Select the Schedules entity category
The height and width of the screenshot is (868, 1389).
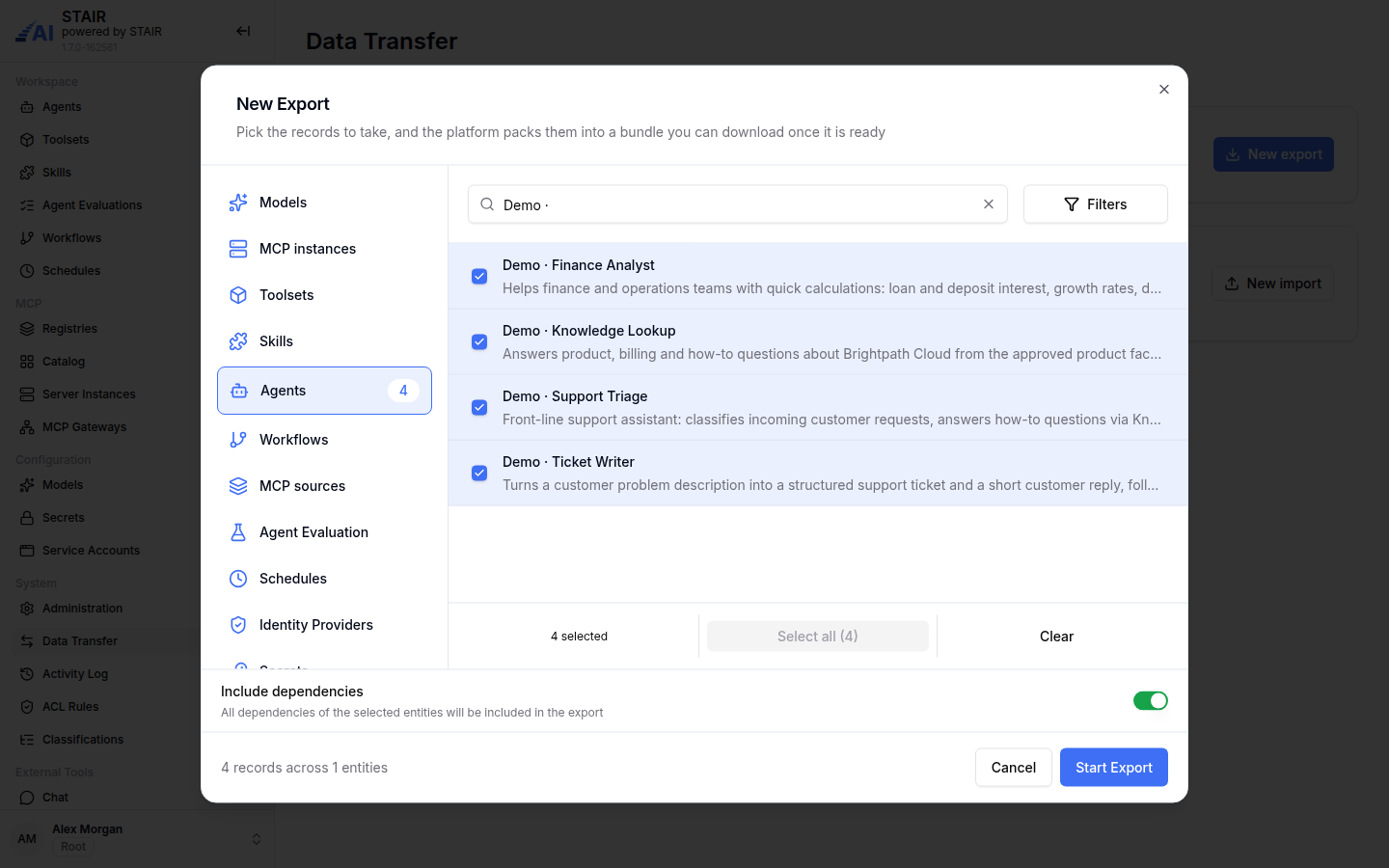(324, 579)
